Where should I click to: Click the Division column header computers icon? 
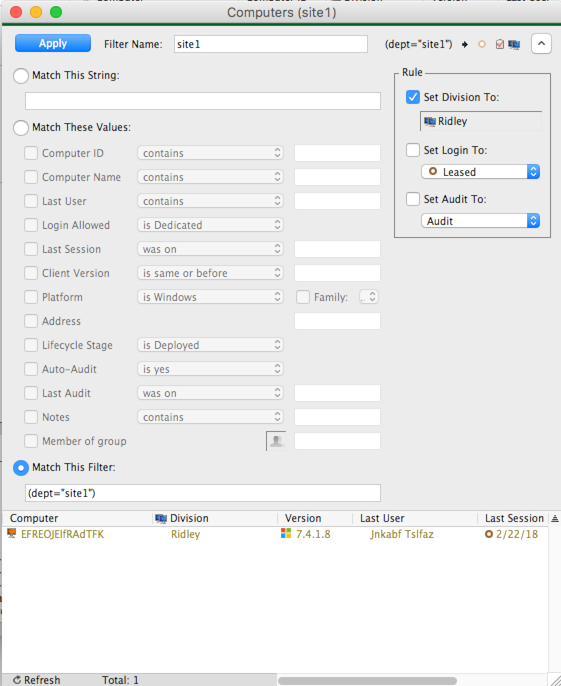click(161, 518)
